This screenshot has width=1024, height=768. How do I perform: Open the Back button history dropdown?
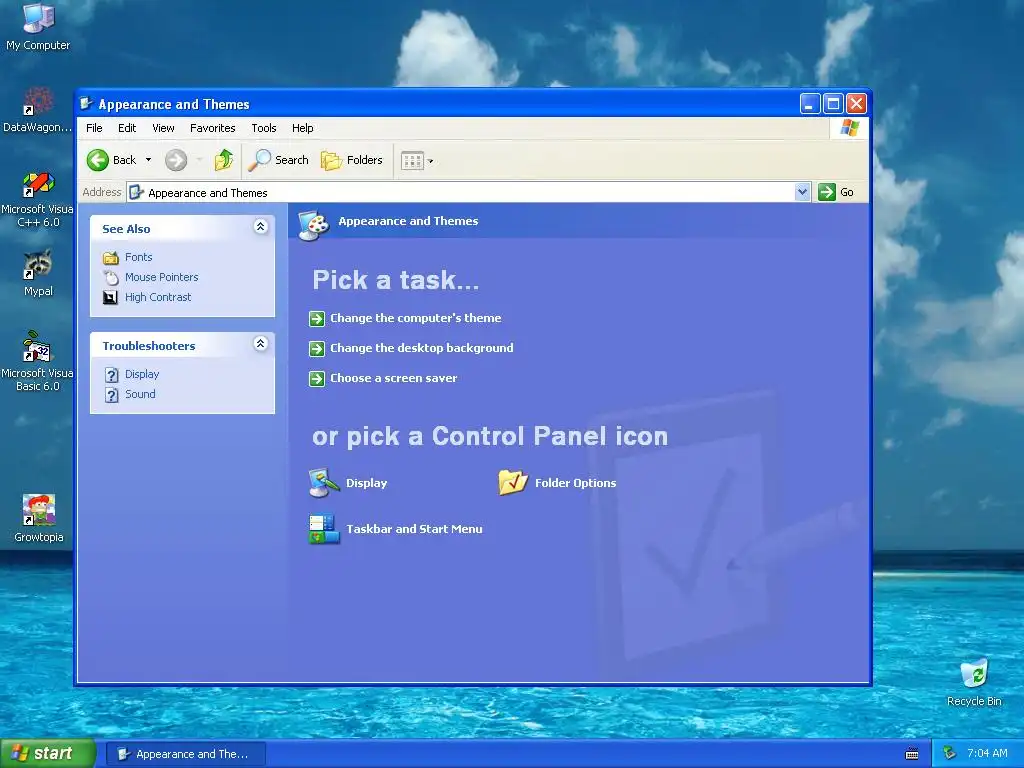pos(148,160)
